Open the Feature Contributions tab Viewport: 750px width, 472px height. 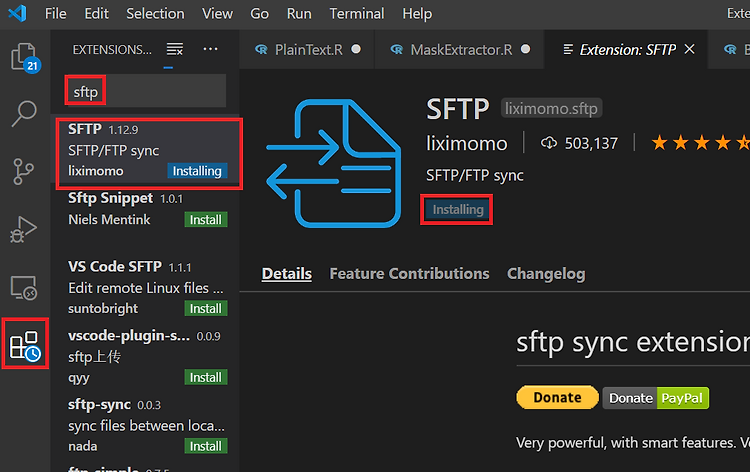409,274
